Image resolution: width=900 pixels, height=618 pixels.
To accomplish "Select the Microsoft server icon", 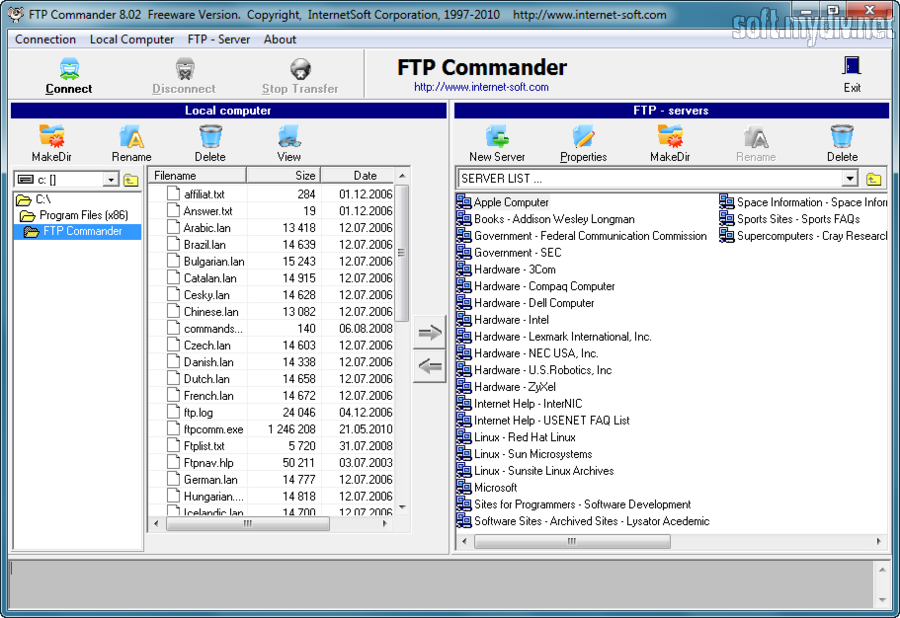I will pyautogui.click(x=464, y=487).
